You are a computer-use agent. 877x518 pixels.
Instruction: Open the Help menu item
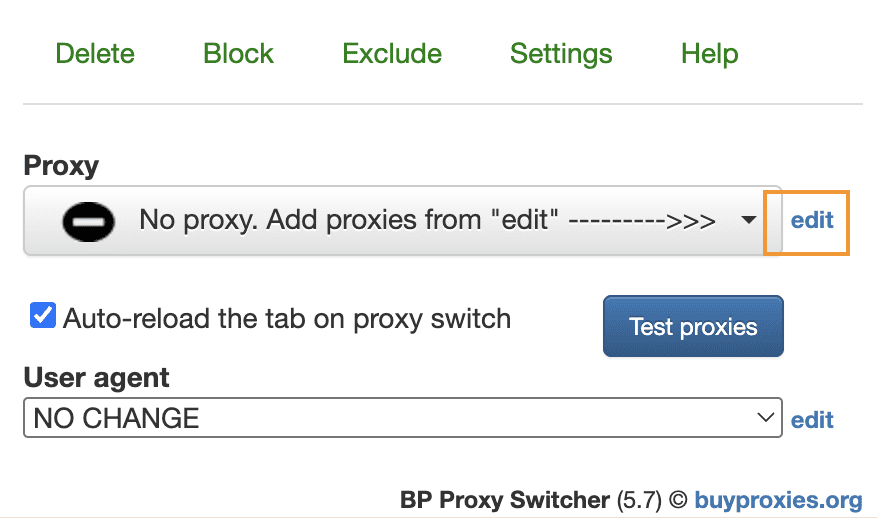pyautogui.click(x=709, y=55)
